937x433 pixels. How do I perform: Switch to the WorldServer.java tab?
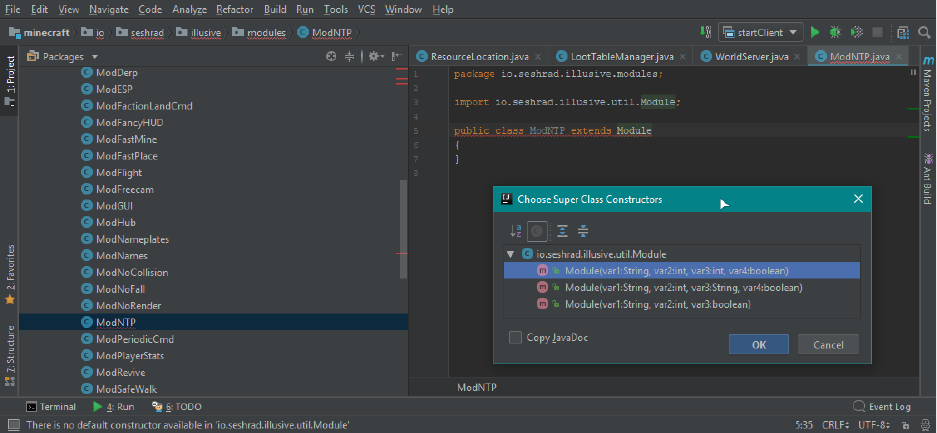coord(746,57)
